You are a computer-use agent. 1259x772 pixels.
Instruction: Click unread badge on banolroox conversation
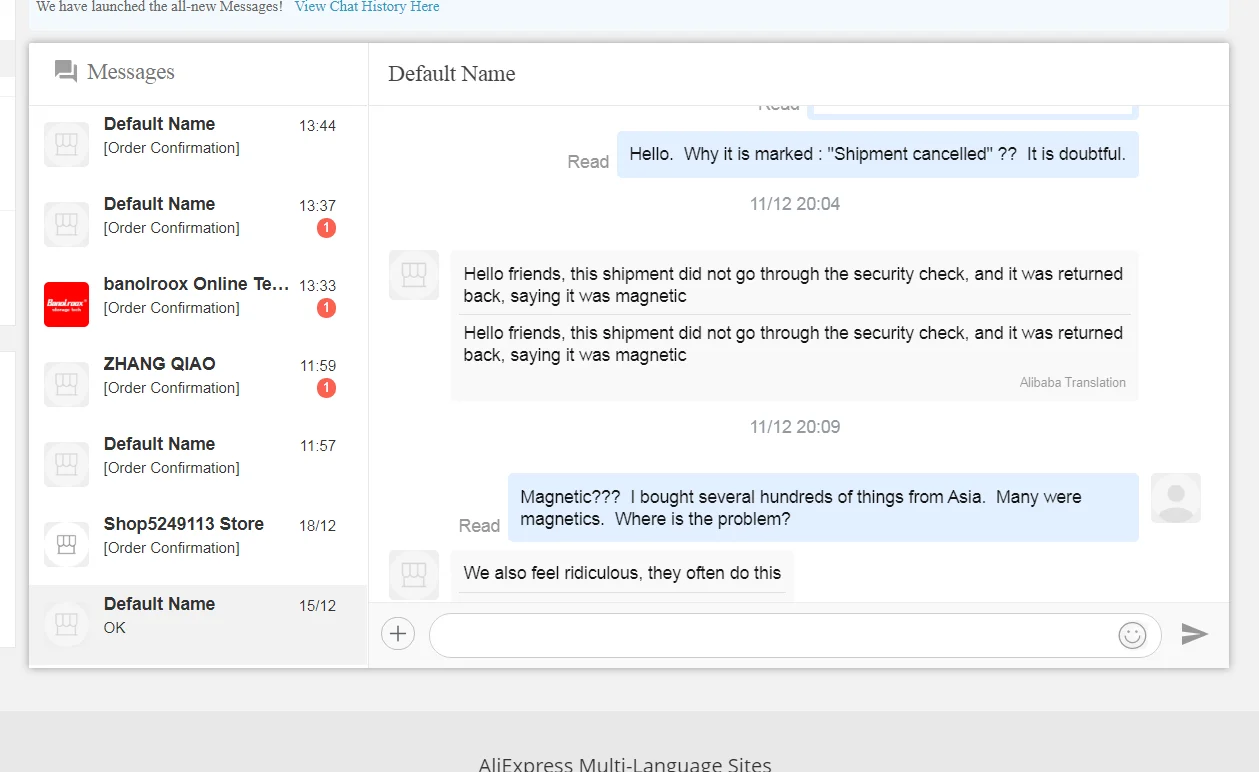coord(326,308)
